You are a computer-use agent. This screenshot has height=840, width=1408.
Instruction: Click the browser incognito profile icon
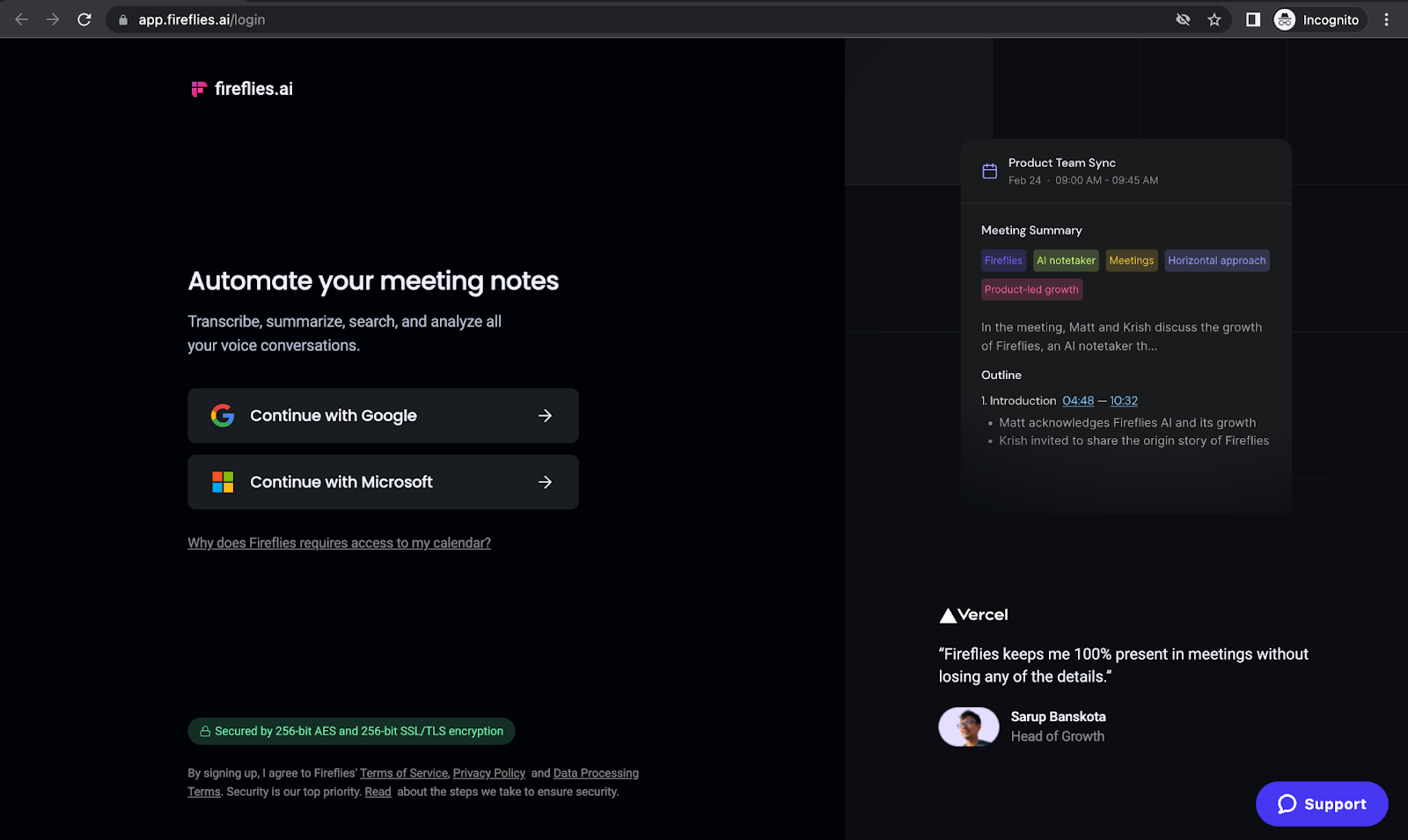tap(1283, 18)
